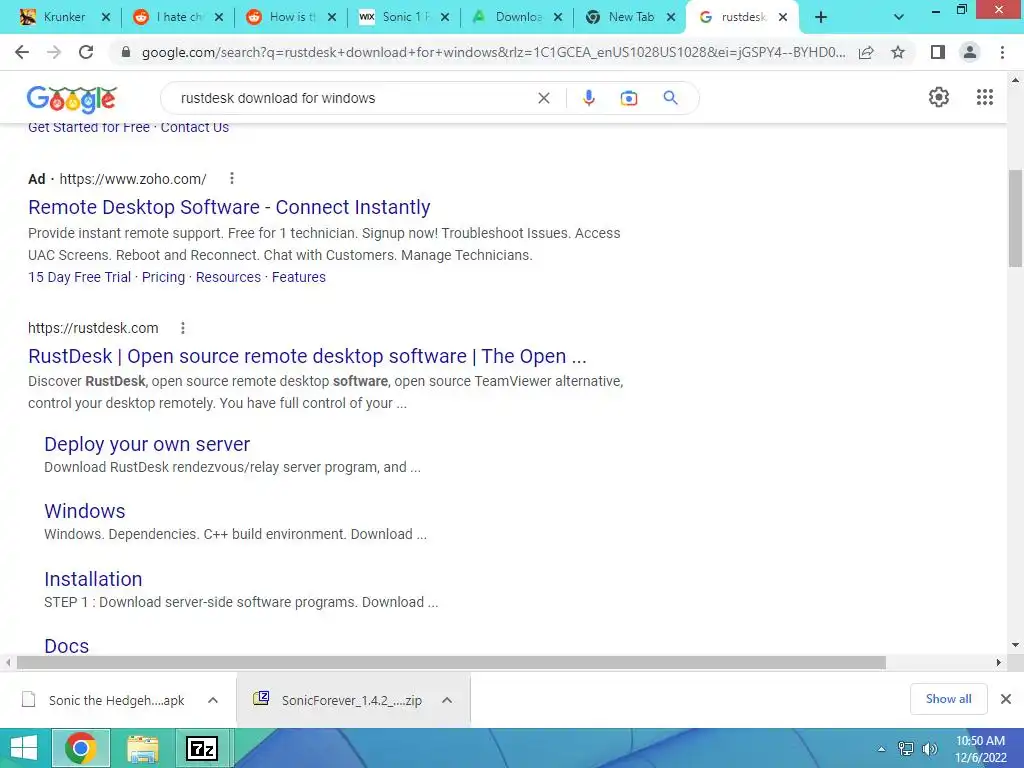Viewport: 1024px width, 768px height.
Task: Click the 'Contact Us' link
Action: (195, 127)
